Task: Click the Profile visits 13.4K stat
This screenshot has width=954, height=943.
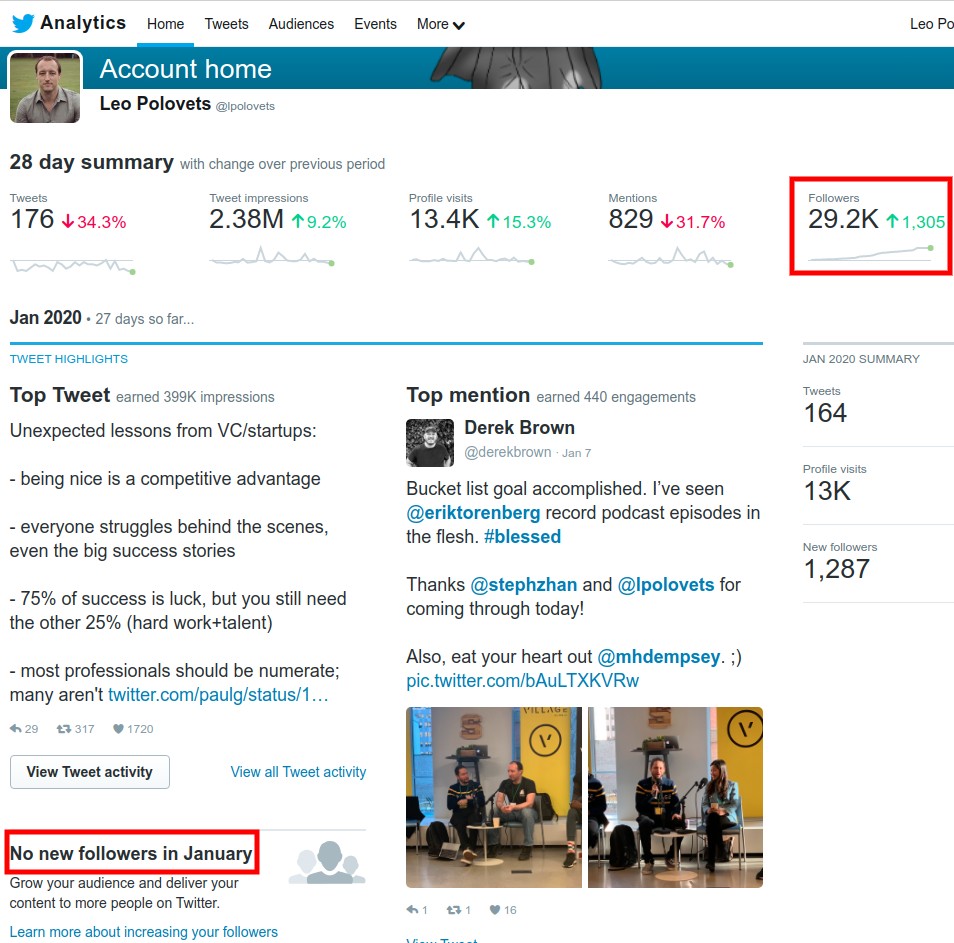Action: click(x=444, y=219)
